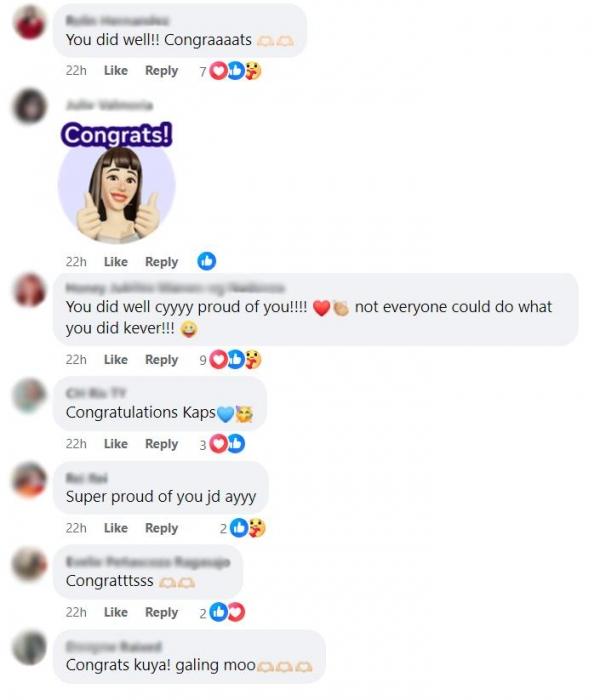Open reactions on the 'proud of you' comment
The width and height of the screenshot is (600, 700).
pyautogui.click(x=231, y=359)
